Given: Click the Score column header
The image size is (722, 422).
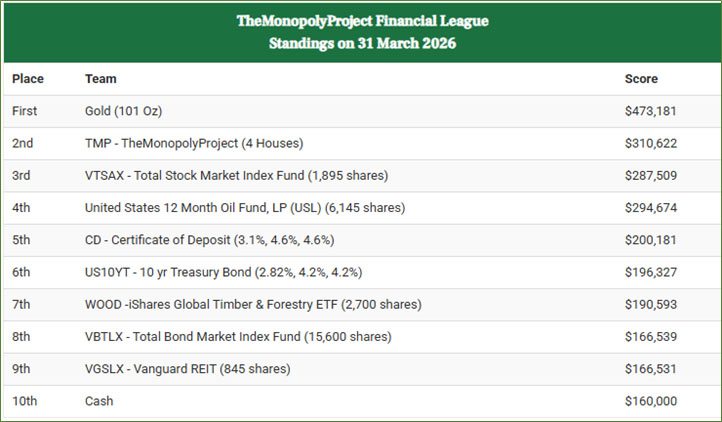Looking at the screenshot, I should [x=641, y=78].
